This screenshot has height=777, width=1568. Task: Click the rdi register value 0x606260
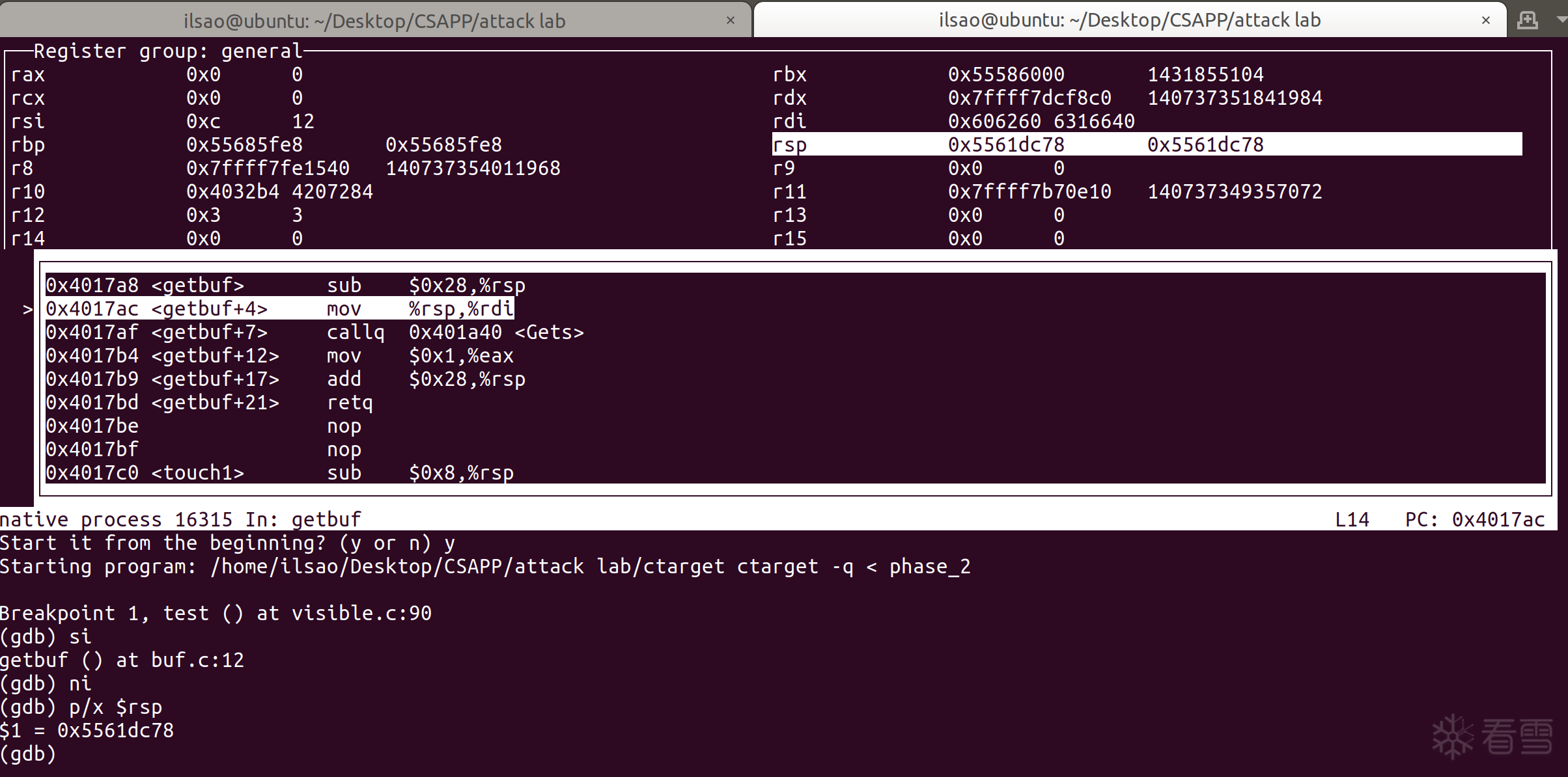tap(994, 122)
